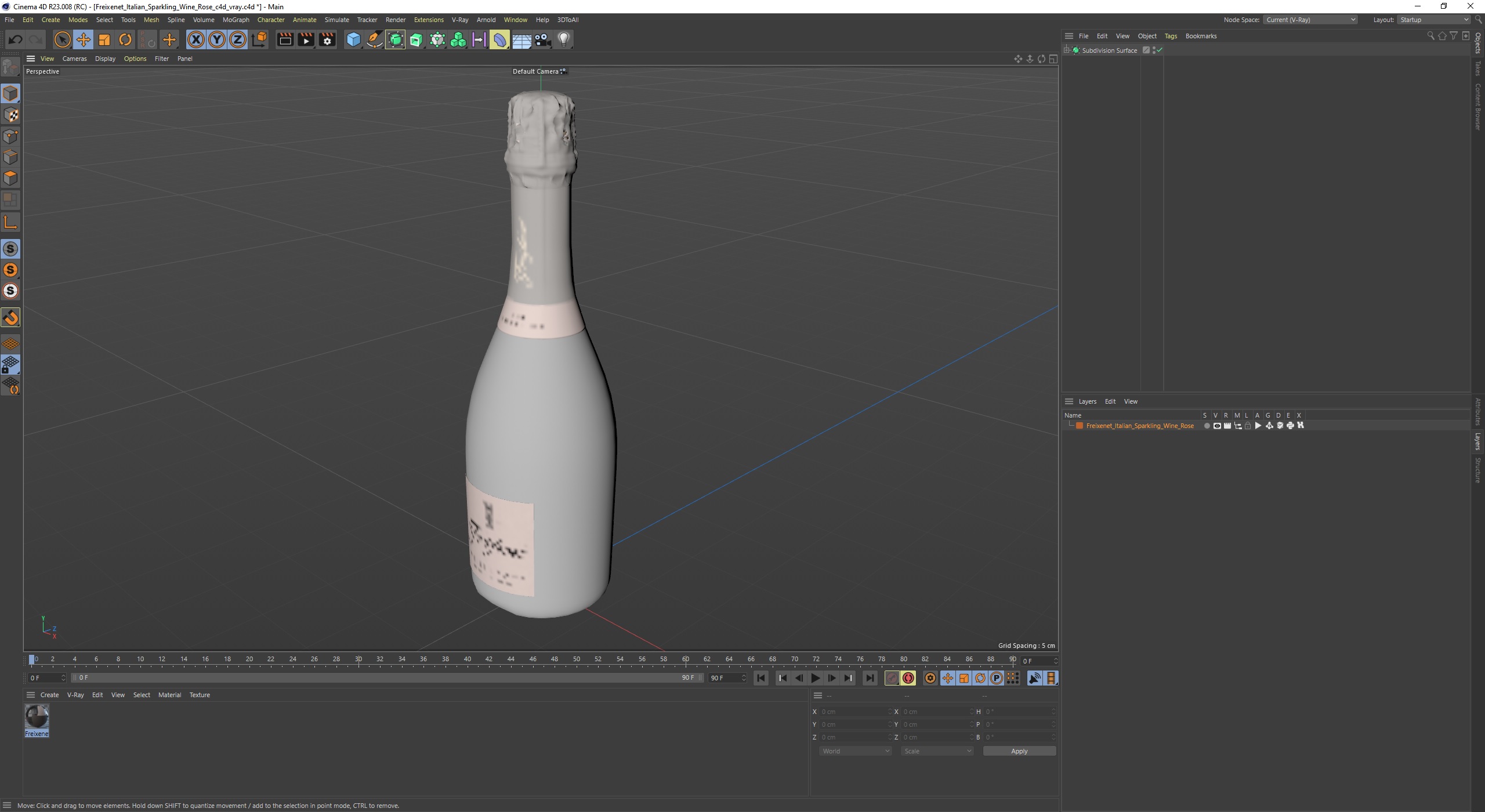Switch to Texture mode in left sidebar

tap(10, 115)
